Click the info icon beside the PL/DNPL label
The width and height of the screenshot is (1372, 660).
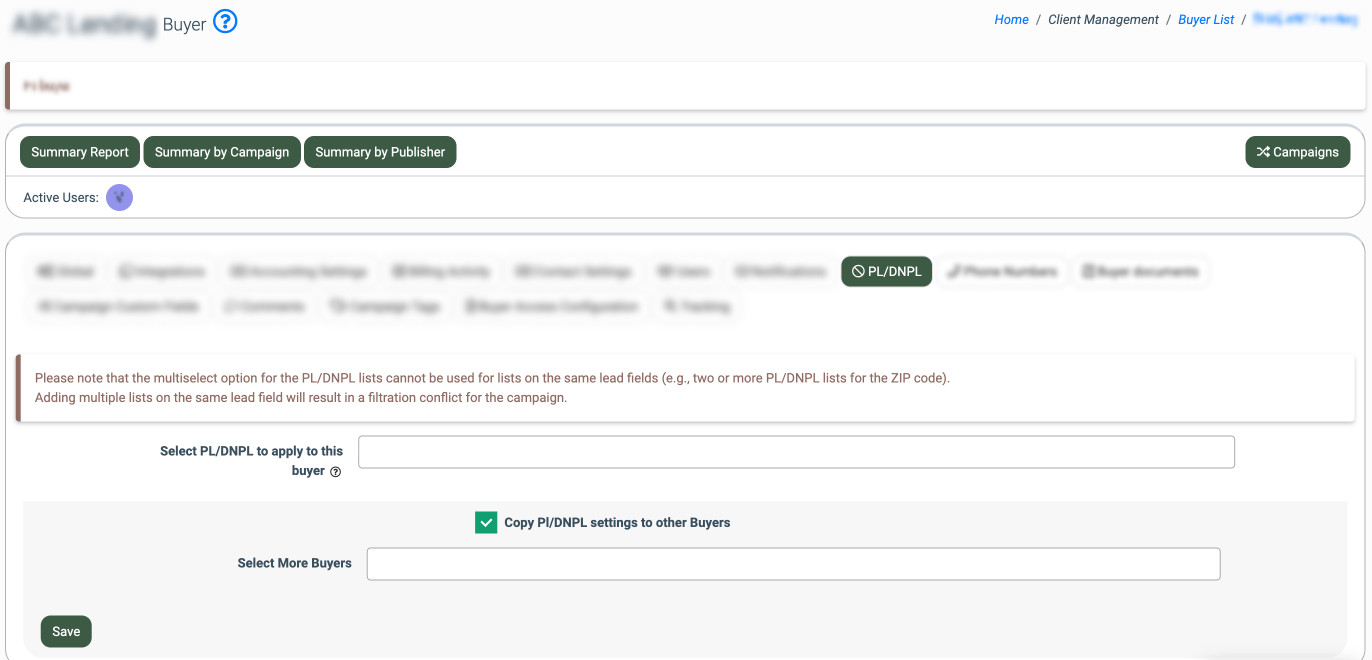click(335, 472)
